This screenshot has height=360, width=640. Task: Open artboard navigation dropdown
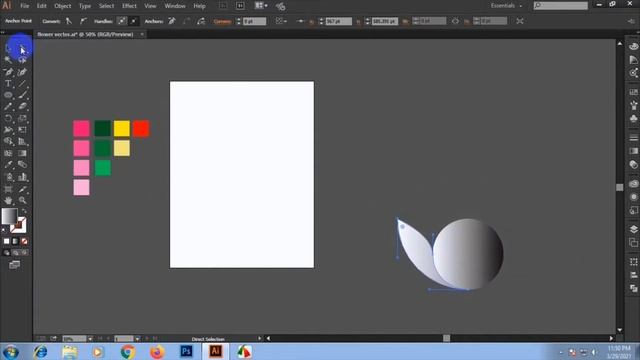(x=137, y=338)
